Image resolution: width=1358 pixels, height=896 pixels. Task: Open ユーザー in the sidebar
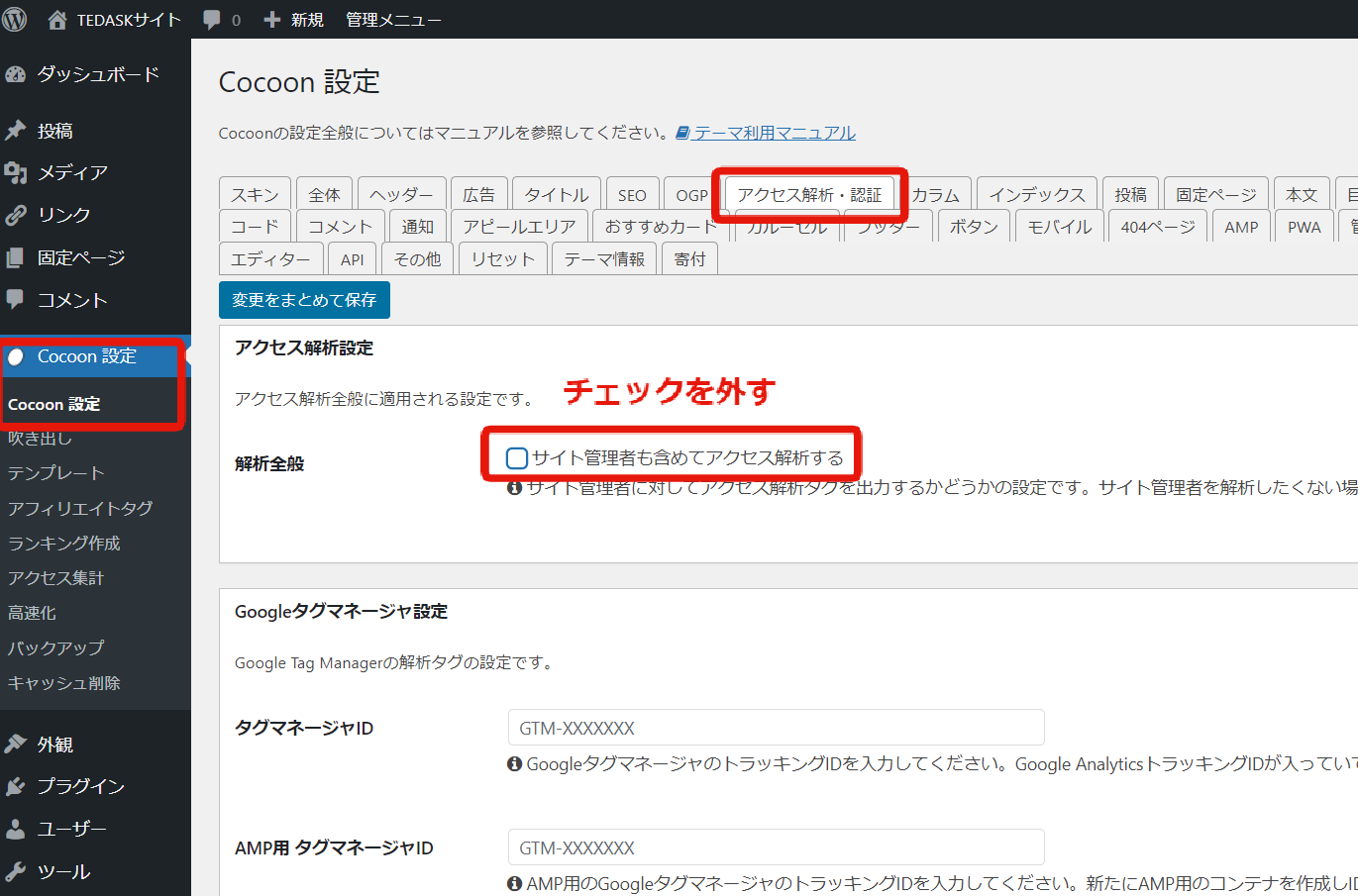click(x=71, y=829)
